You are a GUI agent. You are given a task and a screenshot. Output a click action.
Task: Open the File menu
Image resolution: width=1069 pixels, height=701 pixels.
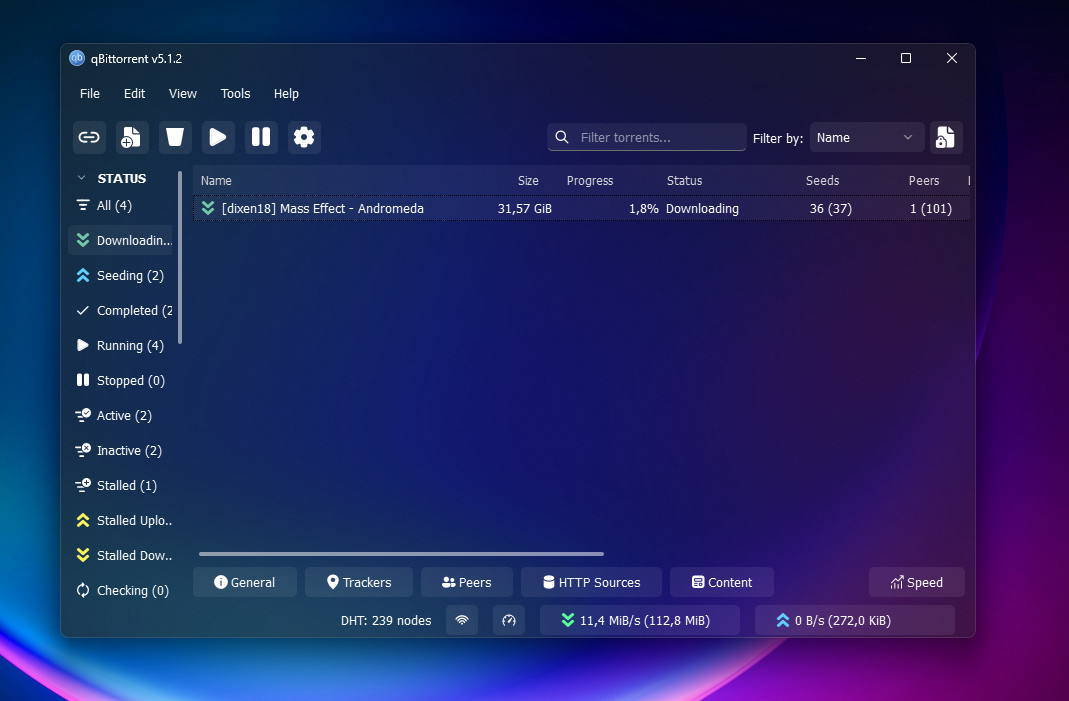(89, 93)
